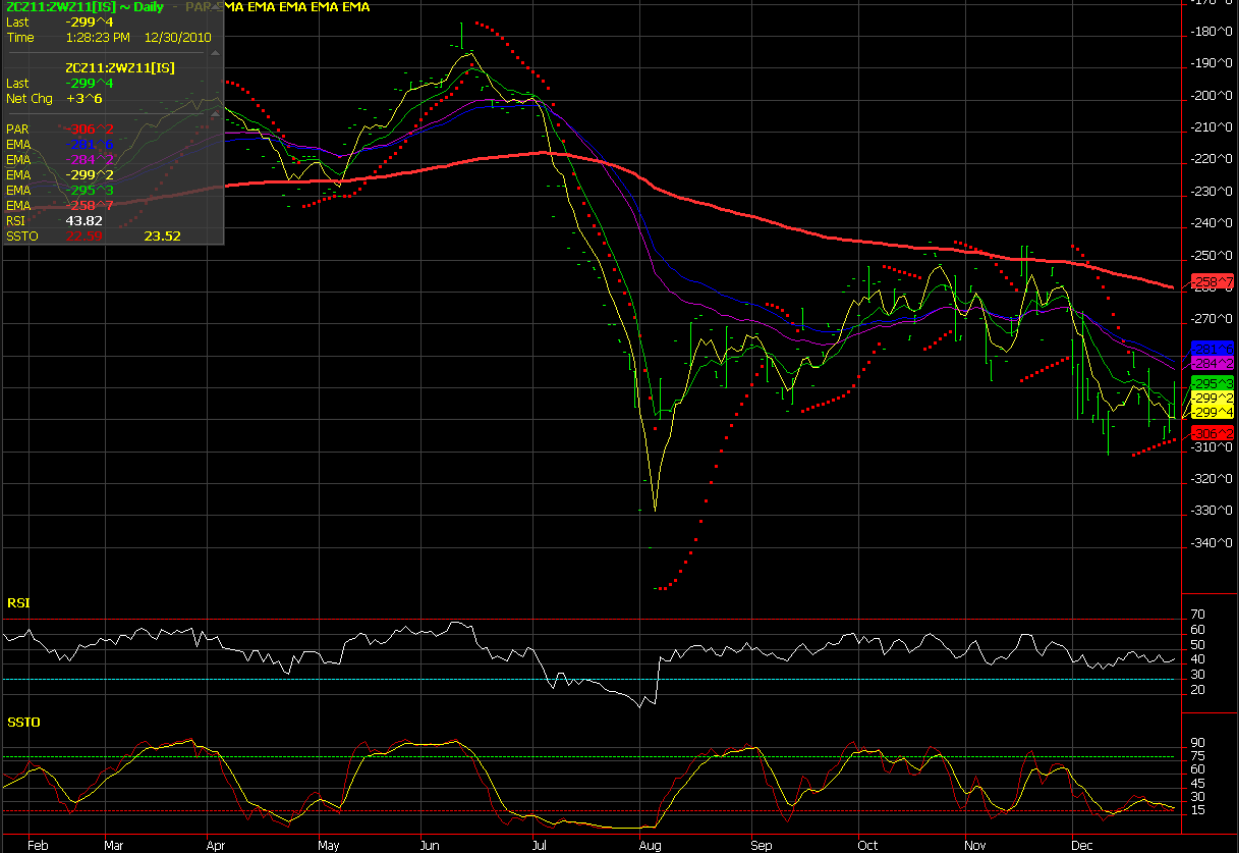Toggle the PAR indicator row in the legend
This screenshot has height=853, width=1239.
(x=15, y=129)
